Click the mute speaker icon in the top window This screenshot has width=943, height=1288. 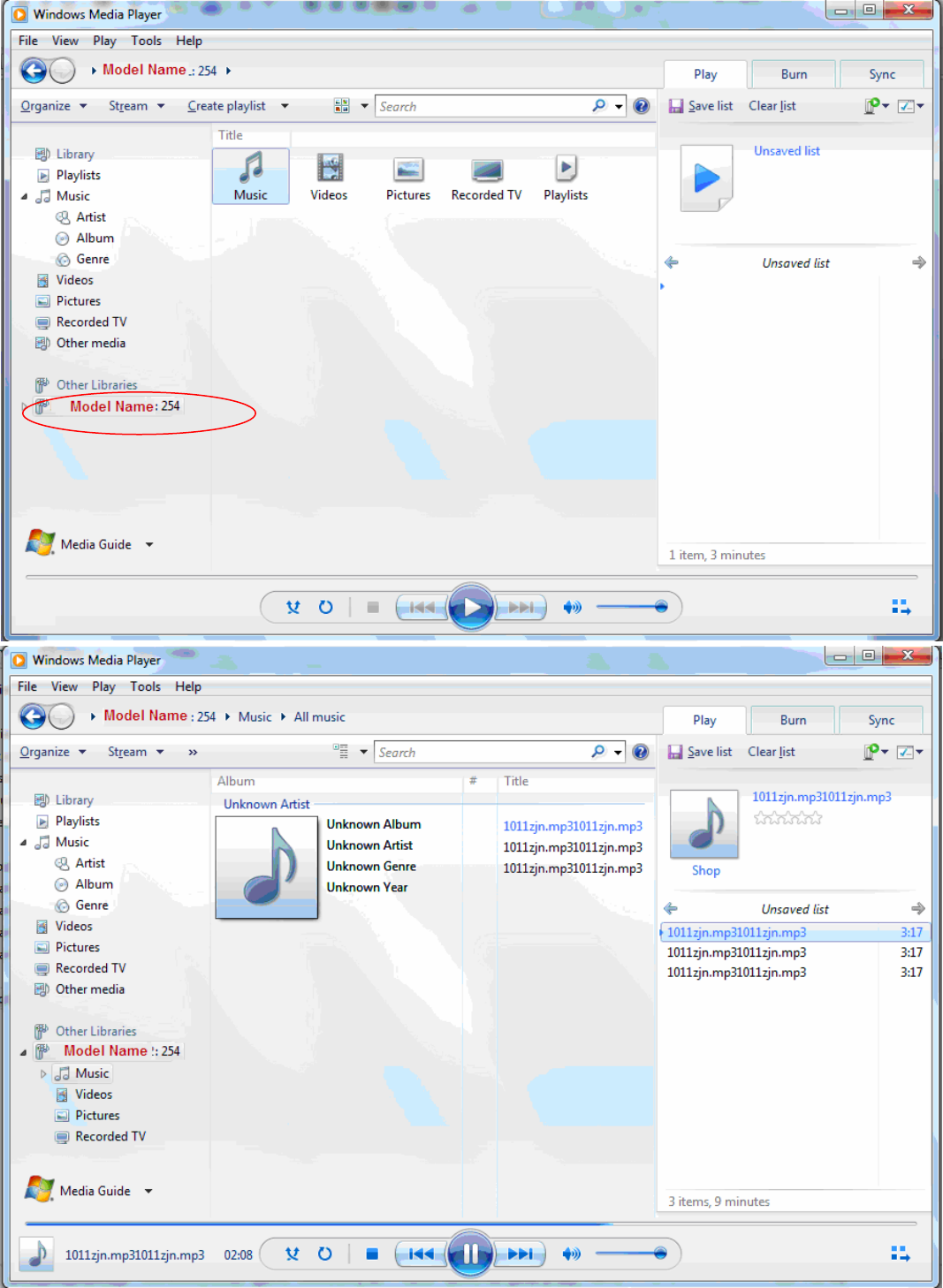point(573,607)
